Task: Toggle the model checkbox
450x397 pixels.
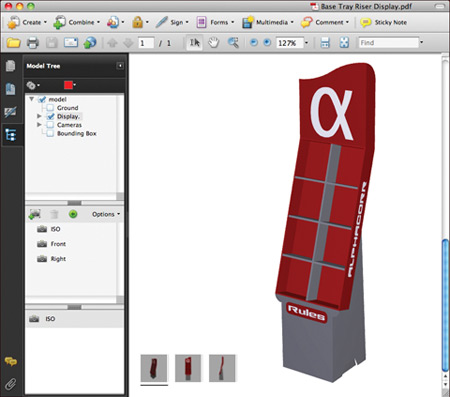Action: (42, 99)
